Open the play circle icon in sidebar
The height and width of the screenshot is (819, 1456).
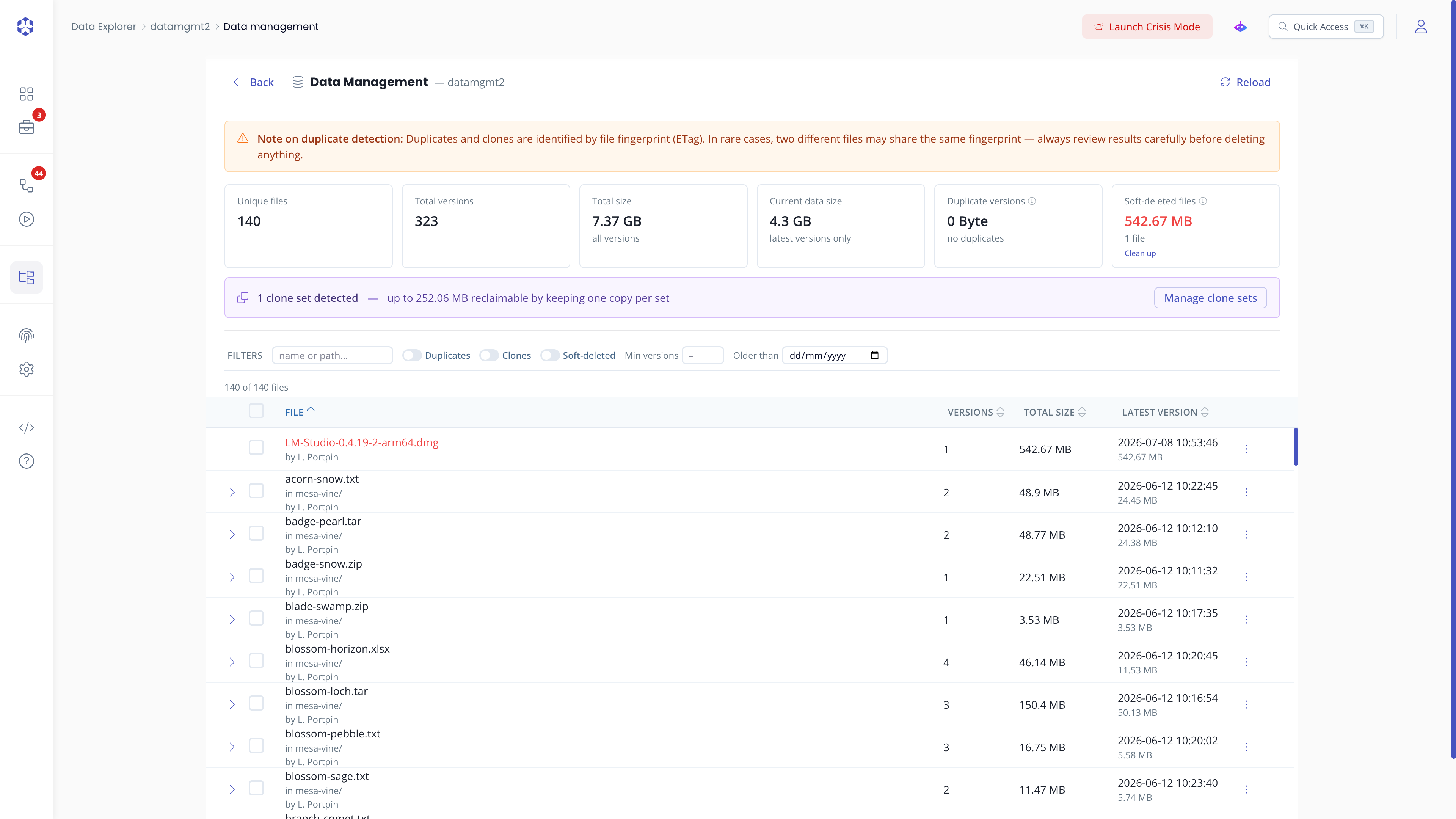click(26, 219)
